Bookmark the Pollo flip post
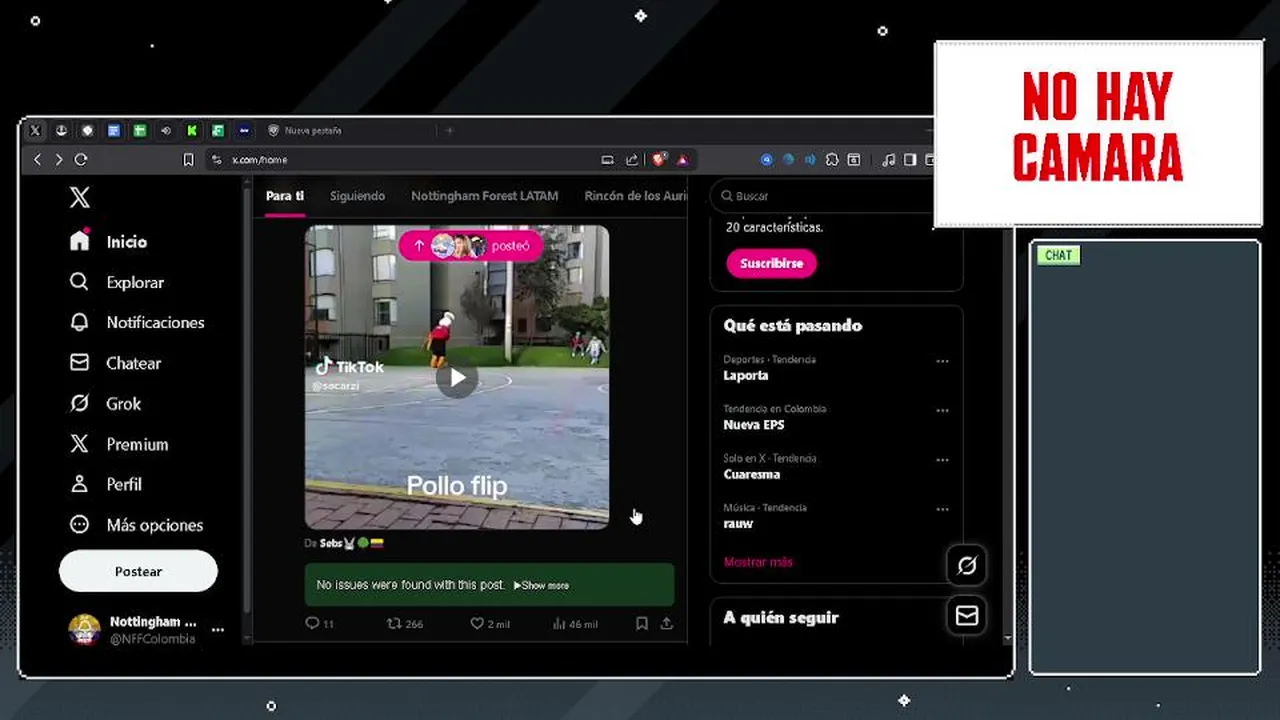The image size is (1280, 720). [642, 624]
